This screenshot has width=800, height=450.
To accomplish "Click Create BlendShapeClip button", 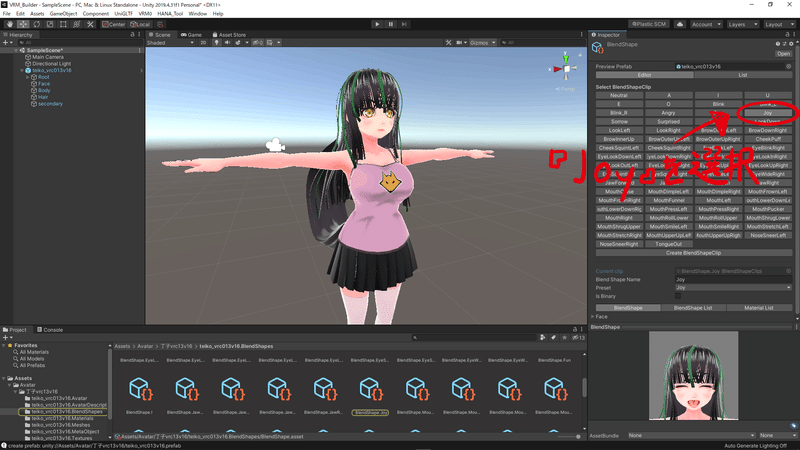I will coord(693,253).
